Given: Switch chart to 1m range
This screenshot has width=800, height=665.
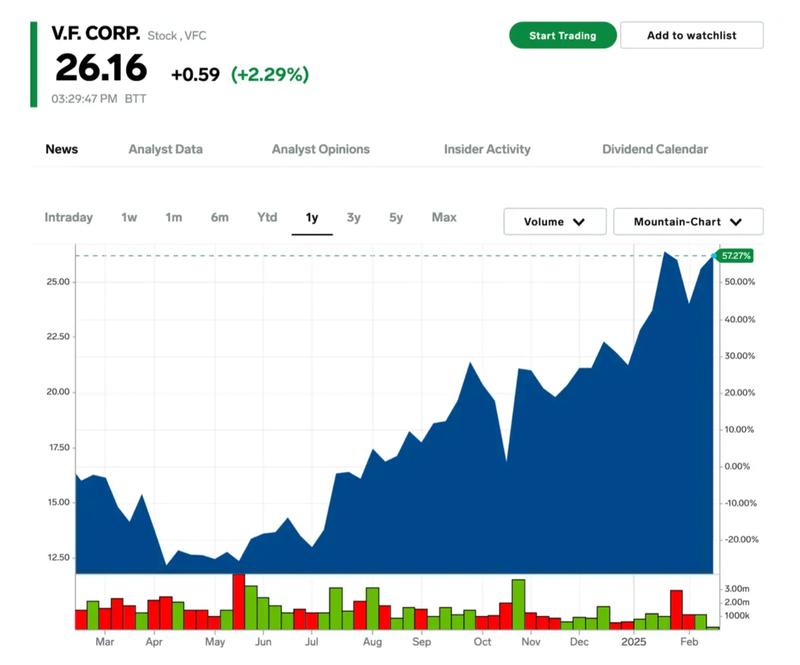Looking at the screenshot, I should coord(174,217).
